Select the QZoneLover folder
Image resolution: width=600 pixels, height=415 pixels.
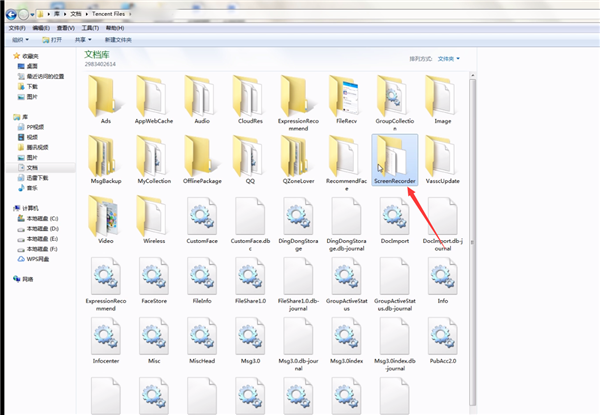tap(298, 160)
